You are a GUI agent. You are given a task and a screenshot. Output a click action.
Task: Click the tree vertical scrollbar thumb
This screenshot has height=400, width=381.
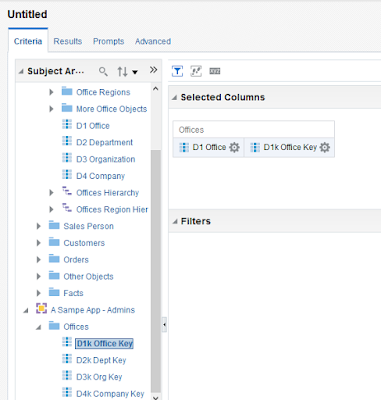pos(156,271)
